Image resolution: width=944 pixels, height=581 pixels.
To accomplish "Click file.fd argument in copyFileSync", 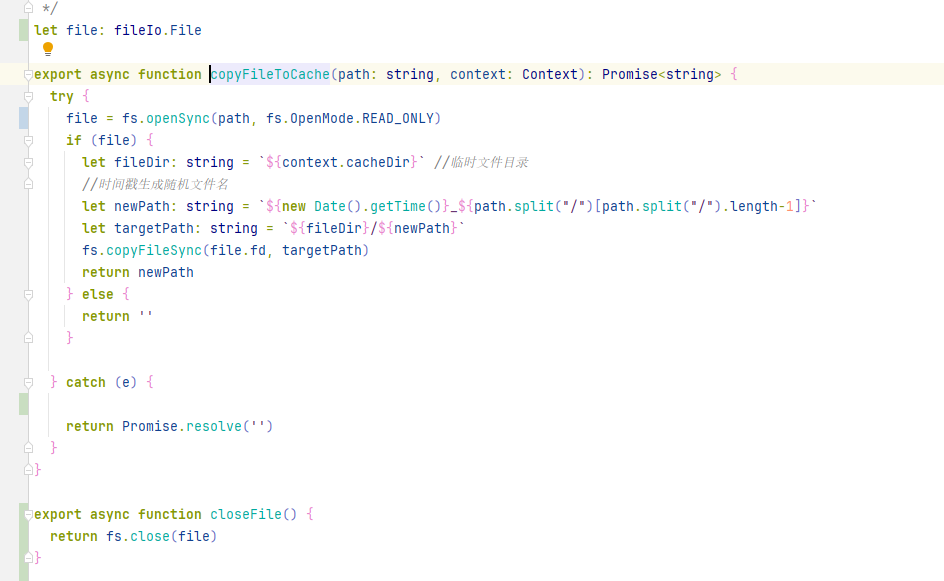I will tap(238, 250).
